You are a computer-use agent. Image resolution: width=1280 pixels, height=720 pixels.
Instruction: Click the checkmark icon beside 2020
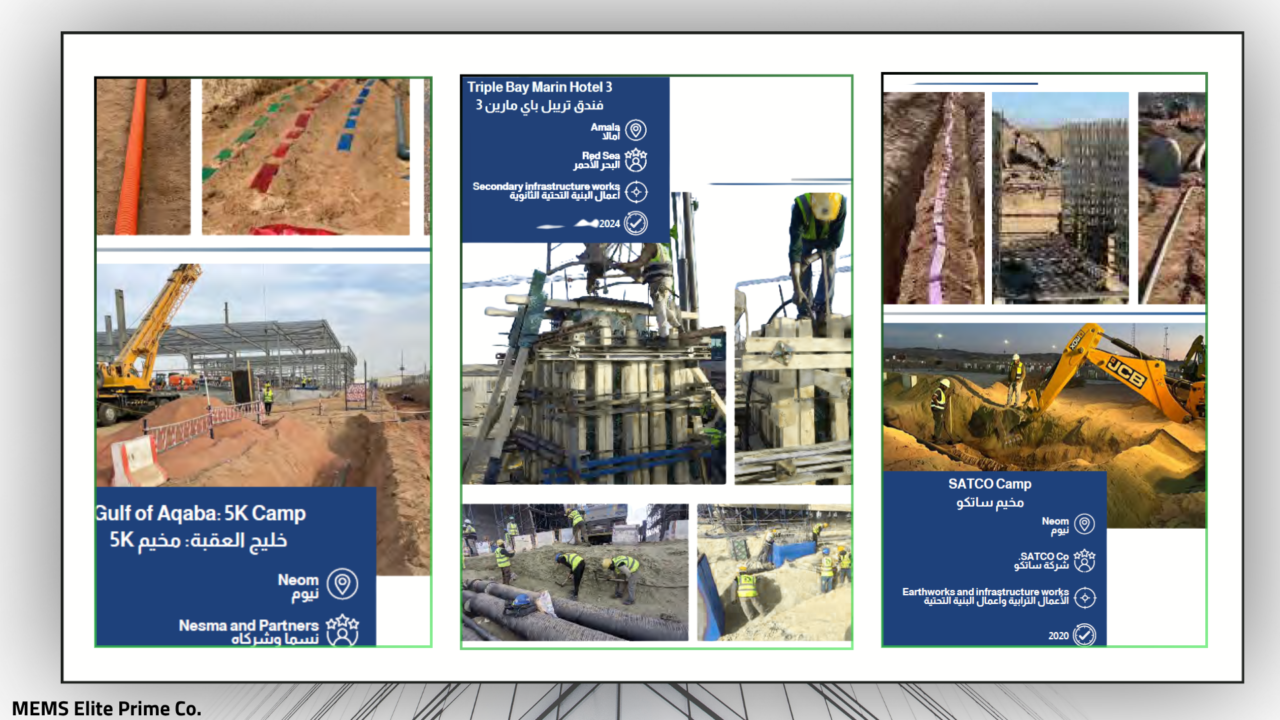click(1084, 635)
